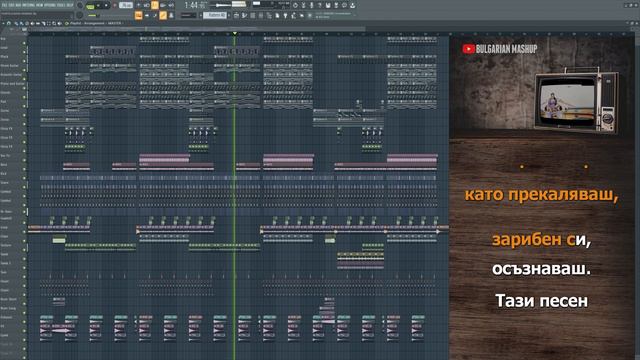Toggle the playlist snap magnet icon

9,23
